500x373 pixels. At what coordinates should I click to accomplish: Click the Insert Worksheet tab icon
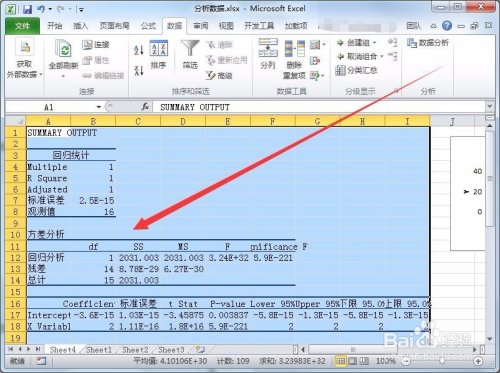(200, 350)
